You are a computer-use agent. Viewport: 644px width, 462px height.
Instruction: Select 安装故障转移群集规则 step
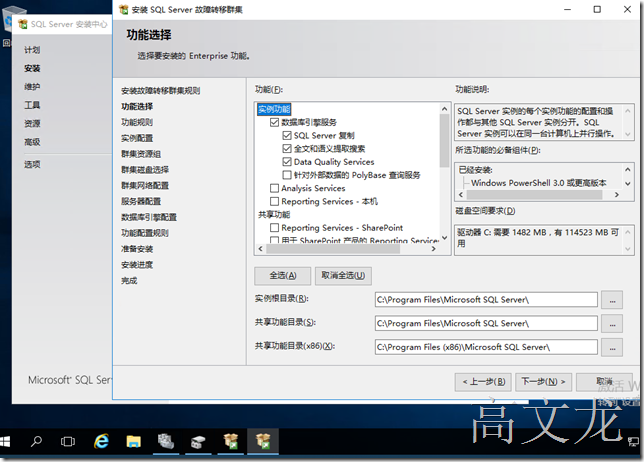coord(161,91)
